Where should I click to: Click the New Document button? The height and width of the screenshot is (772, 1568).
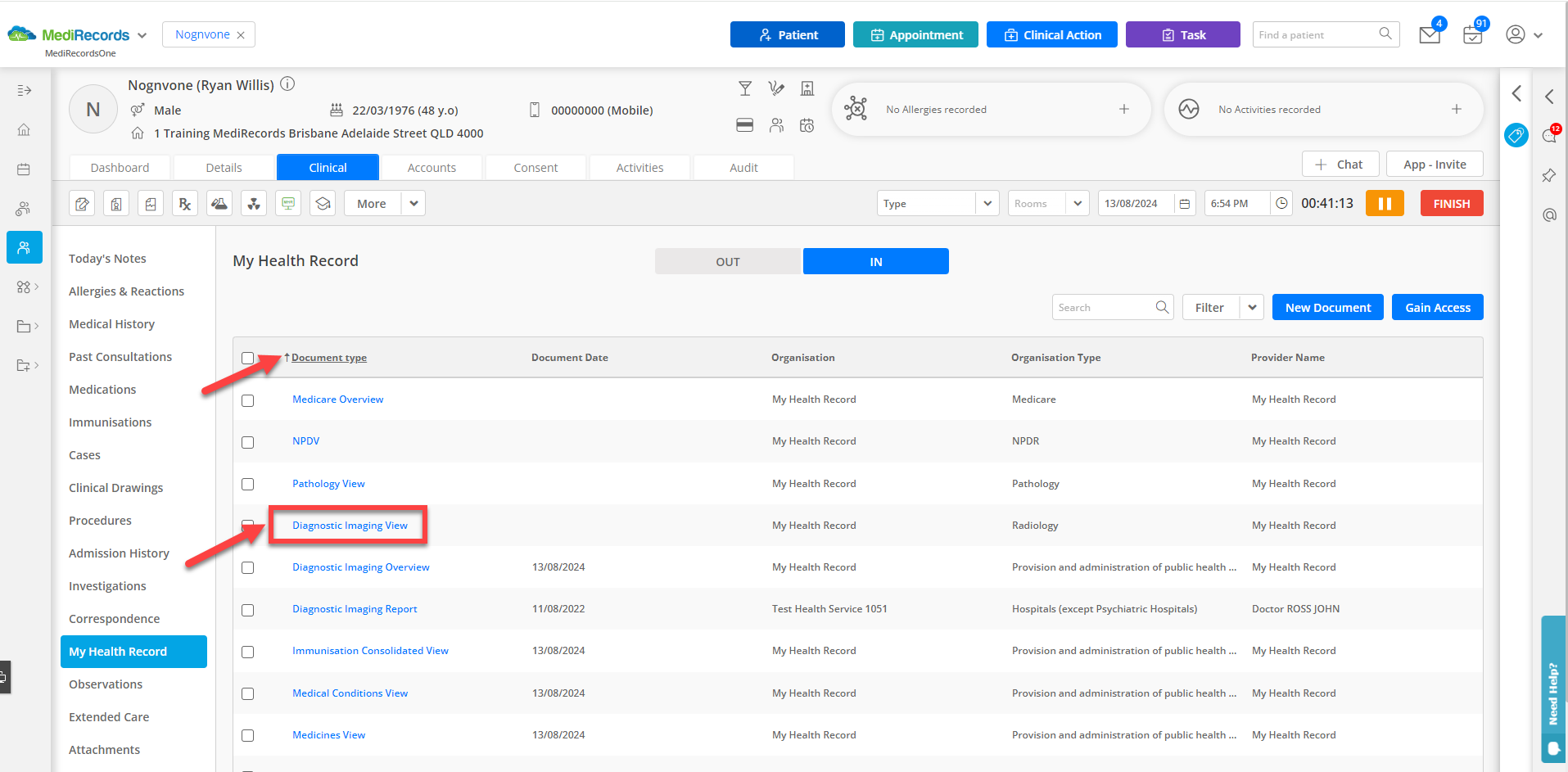pos(1328,308)
